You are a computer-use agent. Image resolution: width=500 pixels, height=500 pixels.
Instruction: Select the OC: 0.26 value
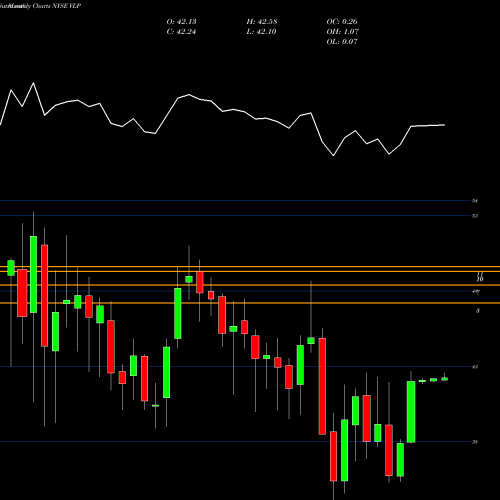[x=342, y=22]
